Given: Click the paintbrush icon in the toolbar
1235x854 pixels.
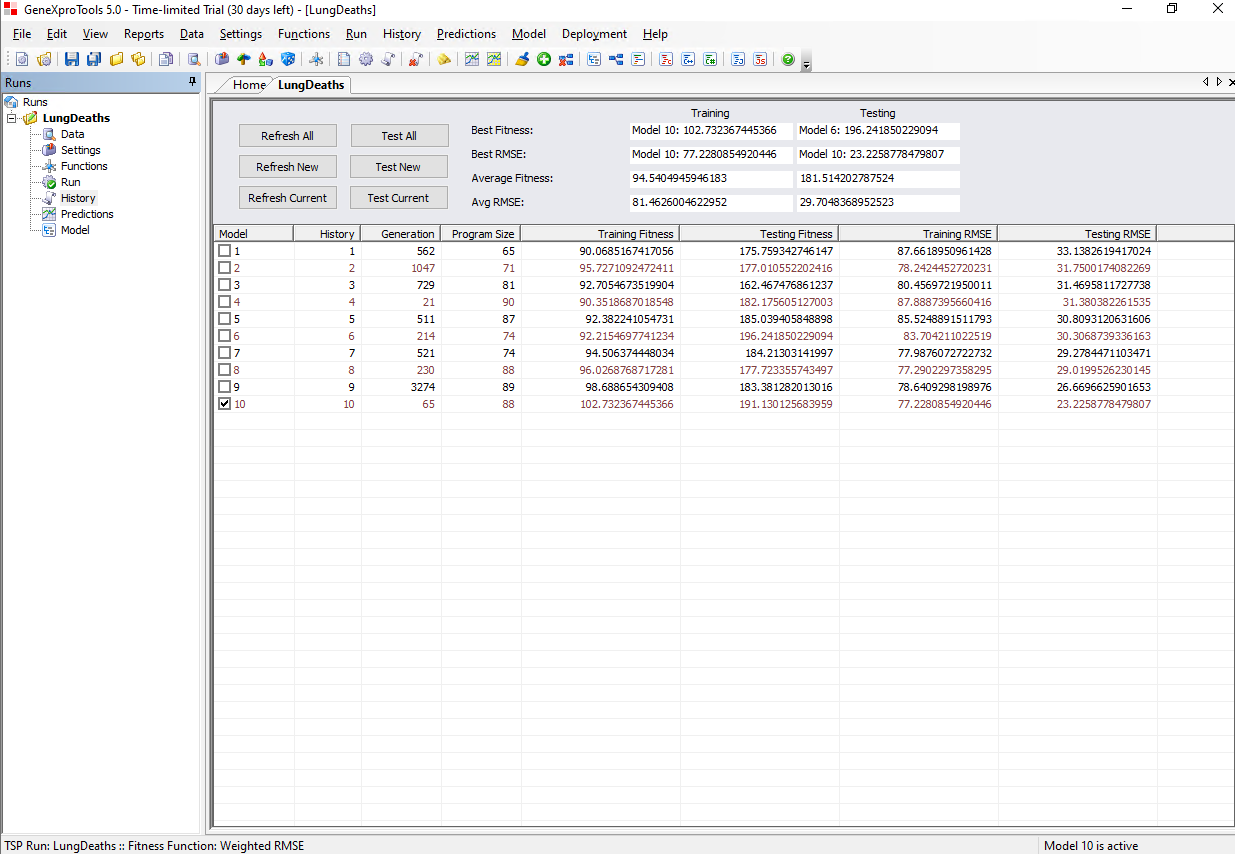Looking at the screenshot, I should click(x=522, y=60).
